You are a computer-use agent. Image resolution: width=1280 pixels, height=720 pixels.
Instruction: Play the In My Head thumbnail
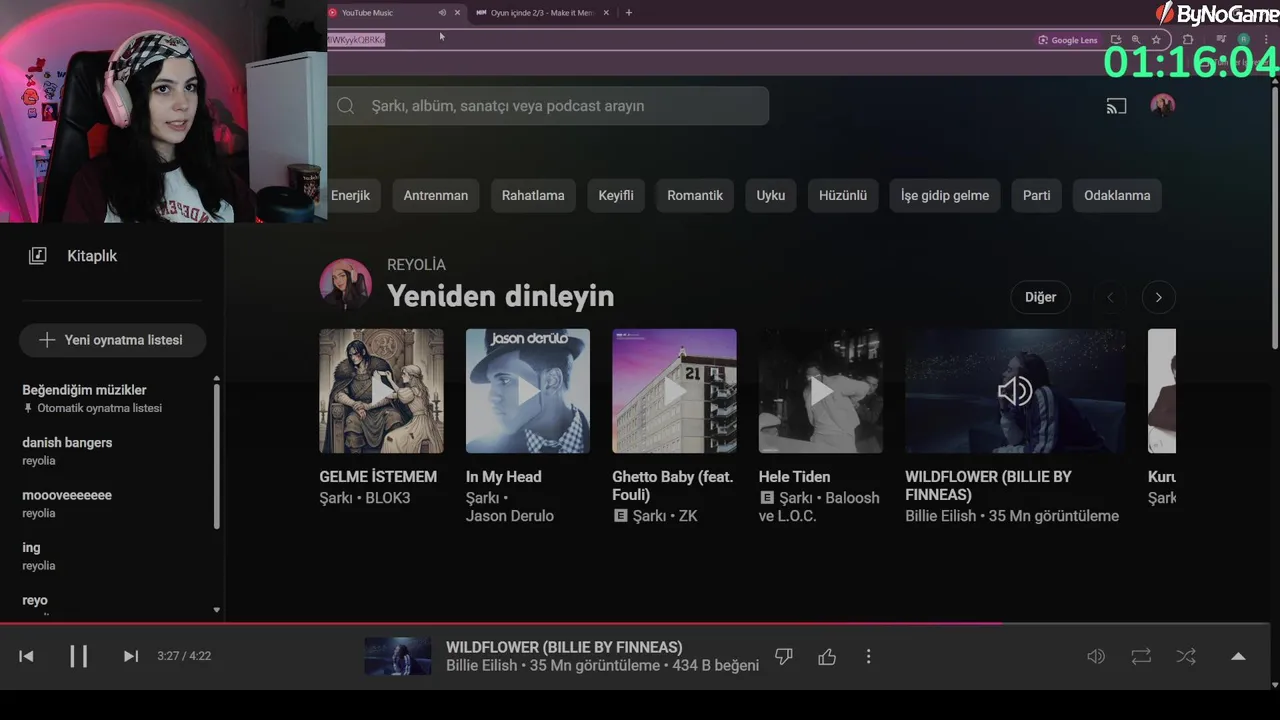528,391
